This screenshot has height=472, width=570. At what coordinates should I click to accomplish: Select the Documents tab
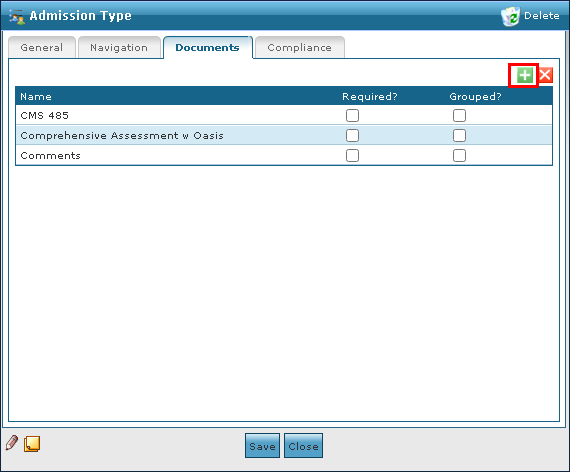pyautogui.click(x=208, y=48)
